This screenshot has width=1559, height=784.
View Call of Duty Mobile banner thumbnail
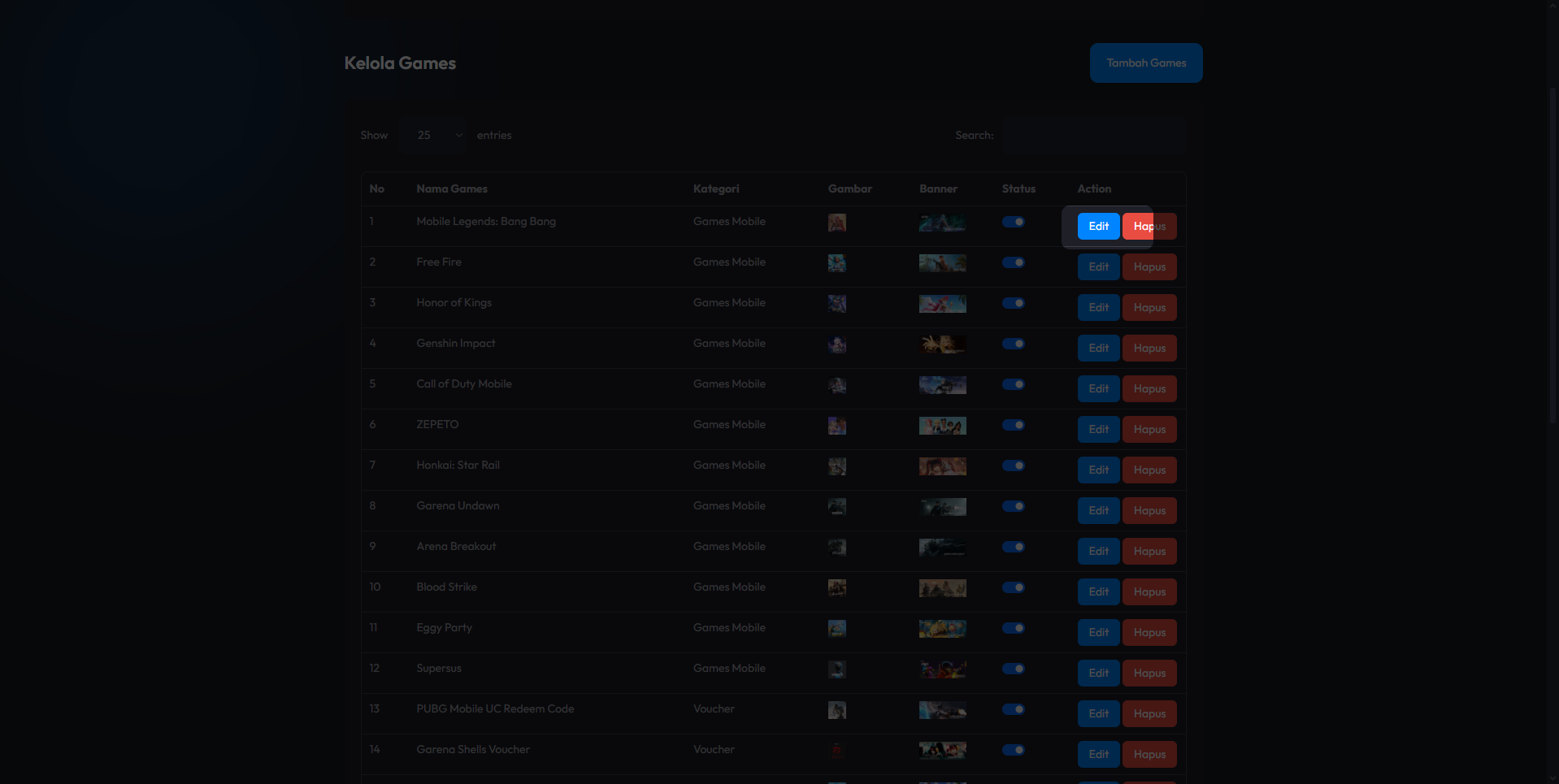click(x=942, y=385)
